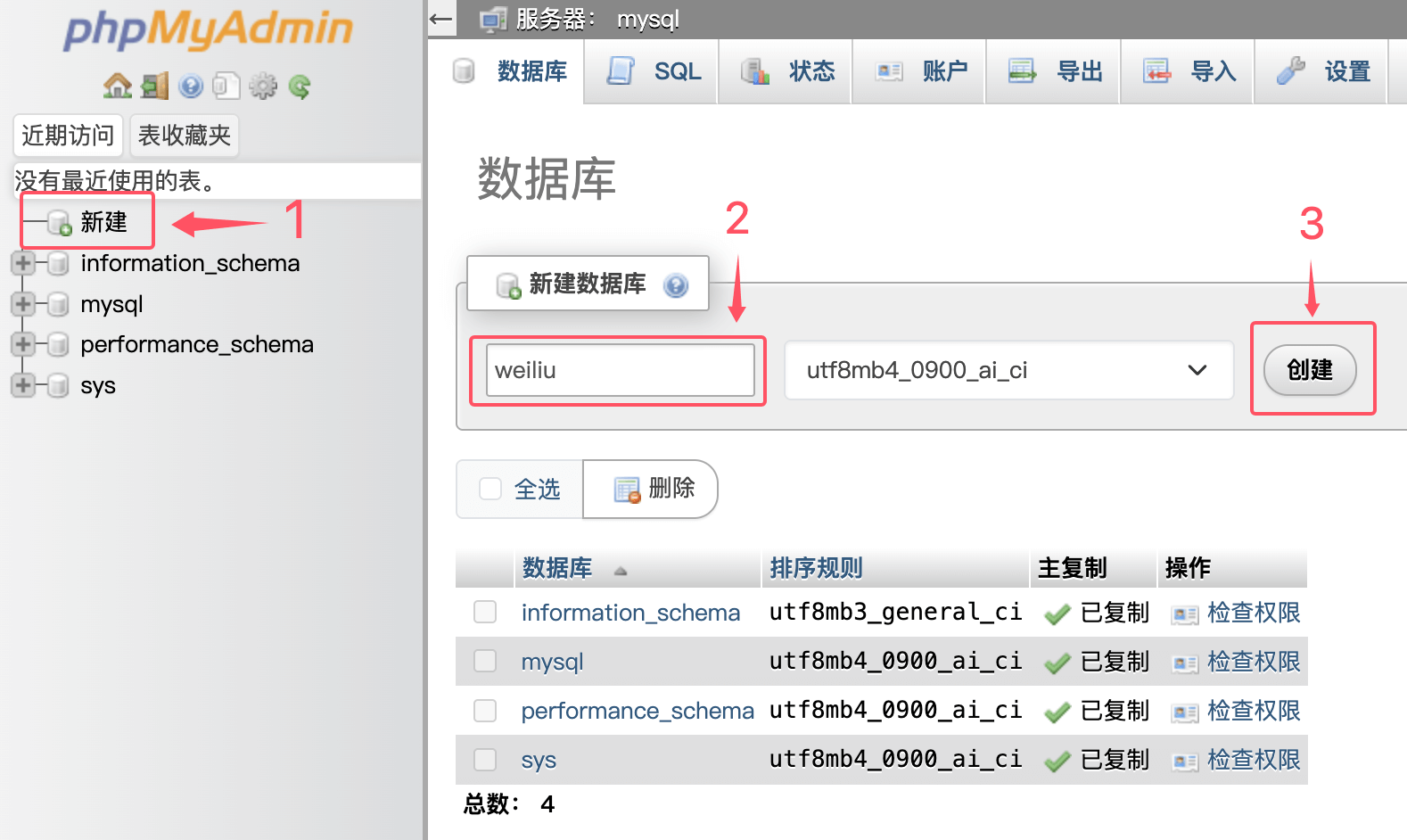Click the green reload navigation icon
Viewport: 1407px width, 840px height.
(x=300, y=86)
